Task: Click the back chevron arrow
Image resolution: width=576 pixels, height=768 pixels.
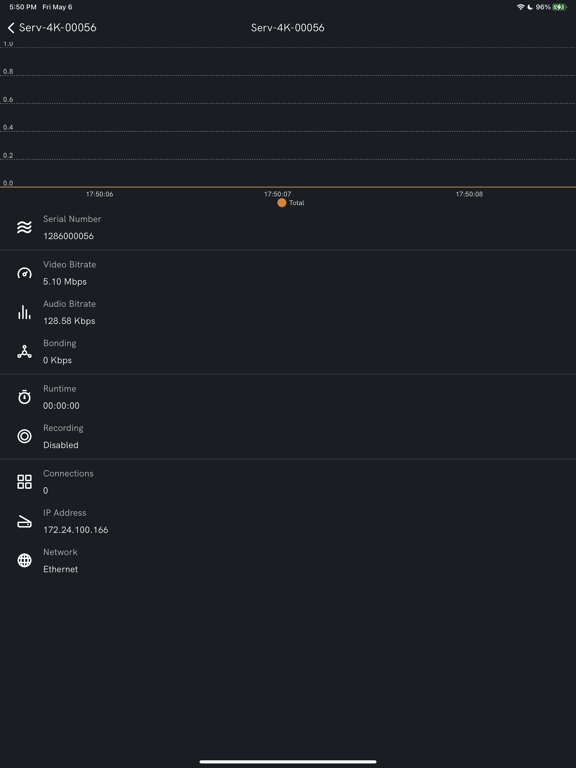Action: point(11,27)
